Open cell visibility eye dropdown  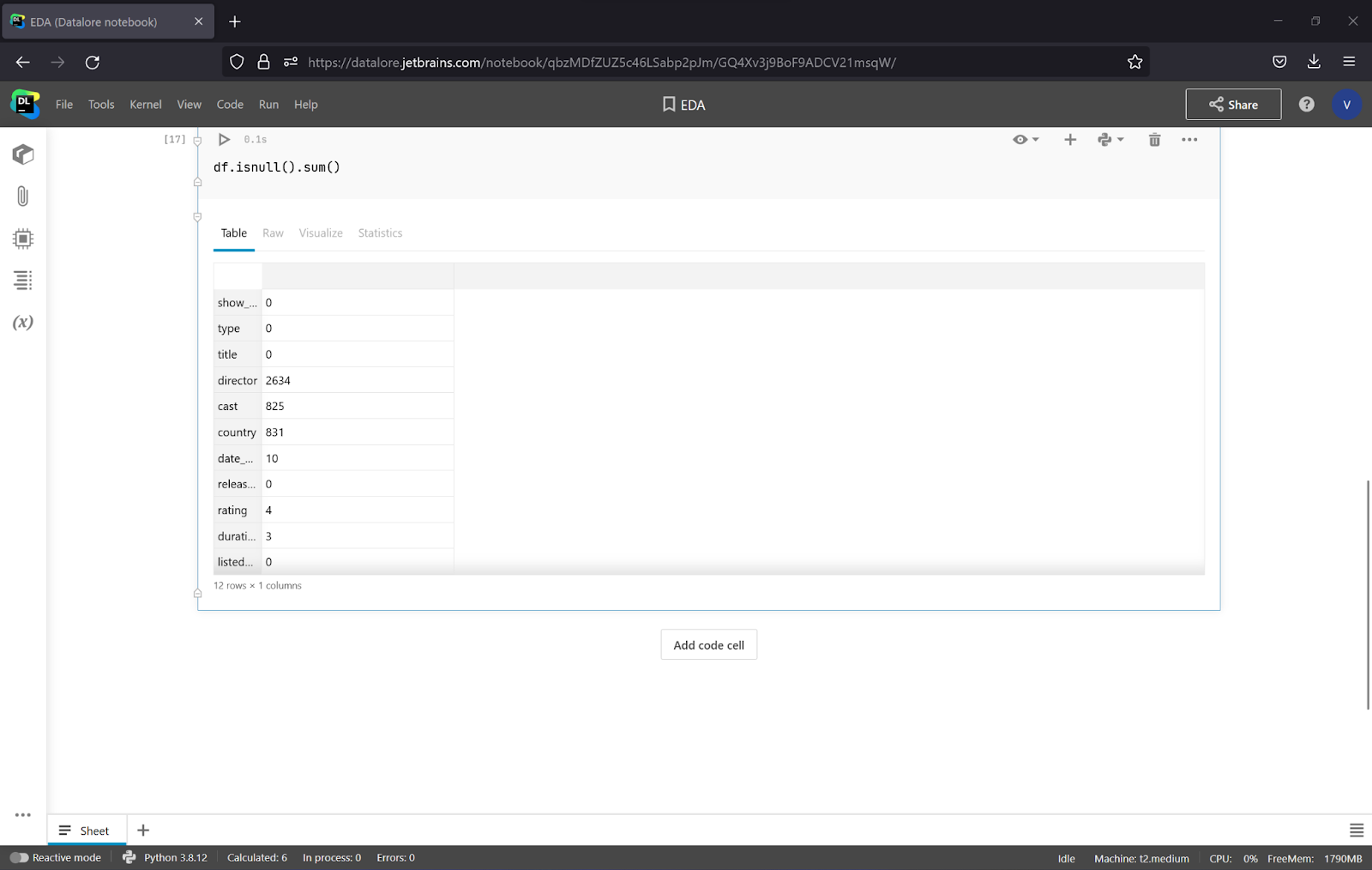(1026, 139)
